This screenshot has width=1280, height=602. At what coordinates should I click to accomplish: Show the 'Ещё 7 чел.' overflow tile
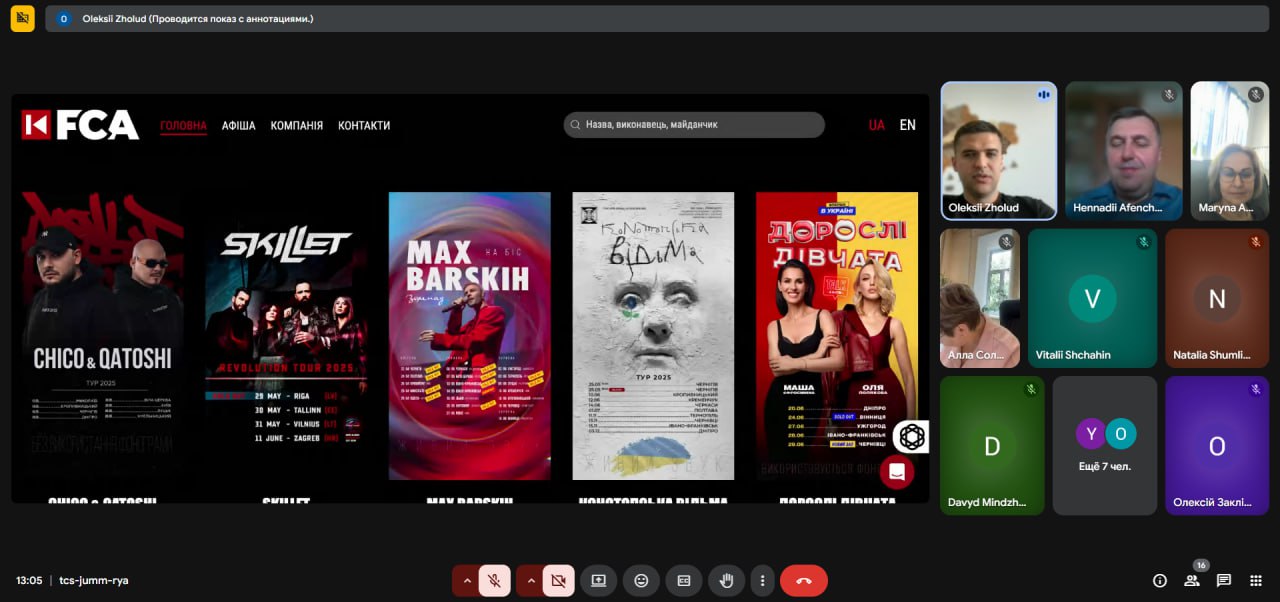(1105, 445)
